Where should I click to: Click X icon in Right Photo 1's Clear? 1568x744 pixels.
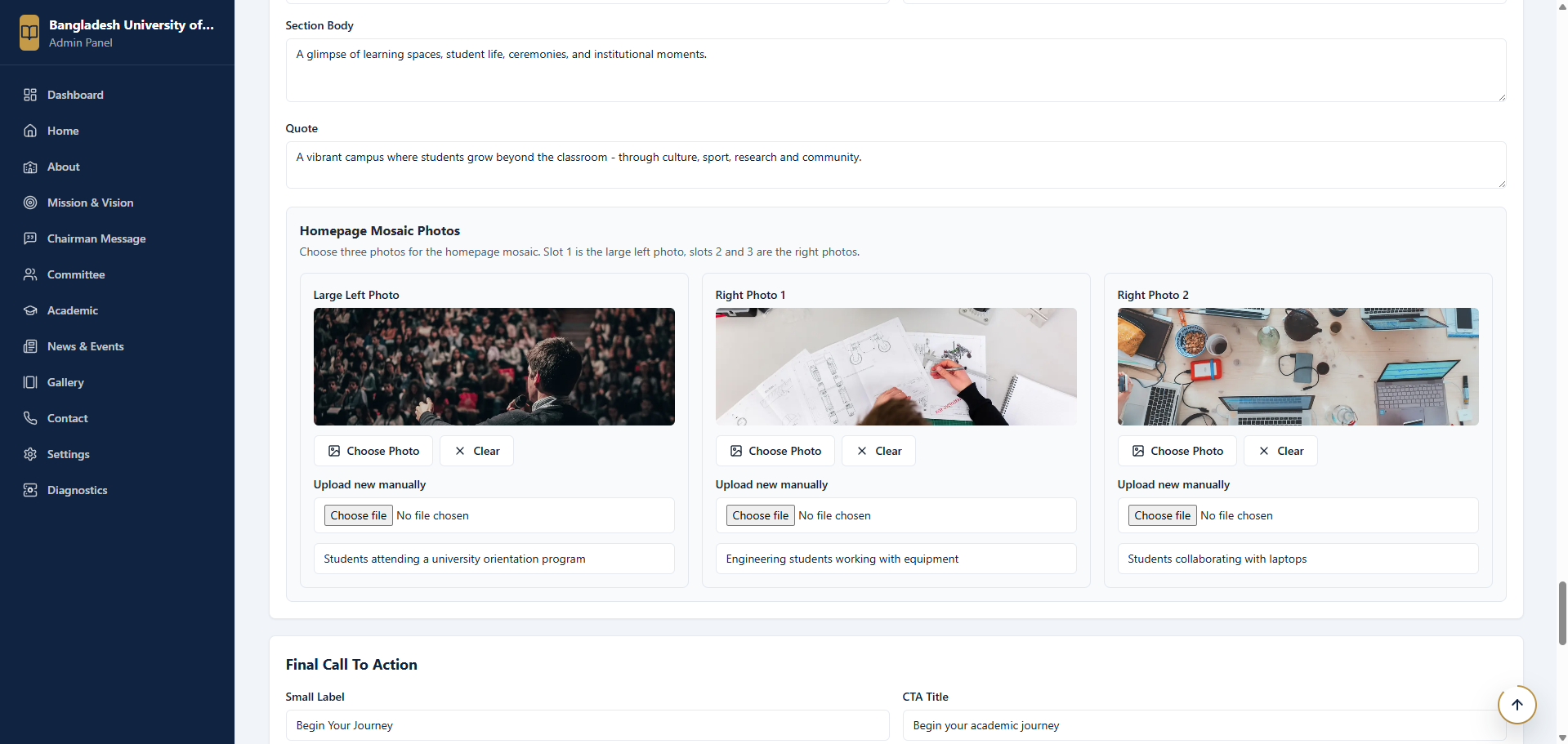pos(862,451)
